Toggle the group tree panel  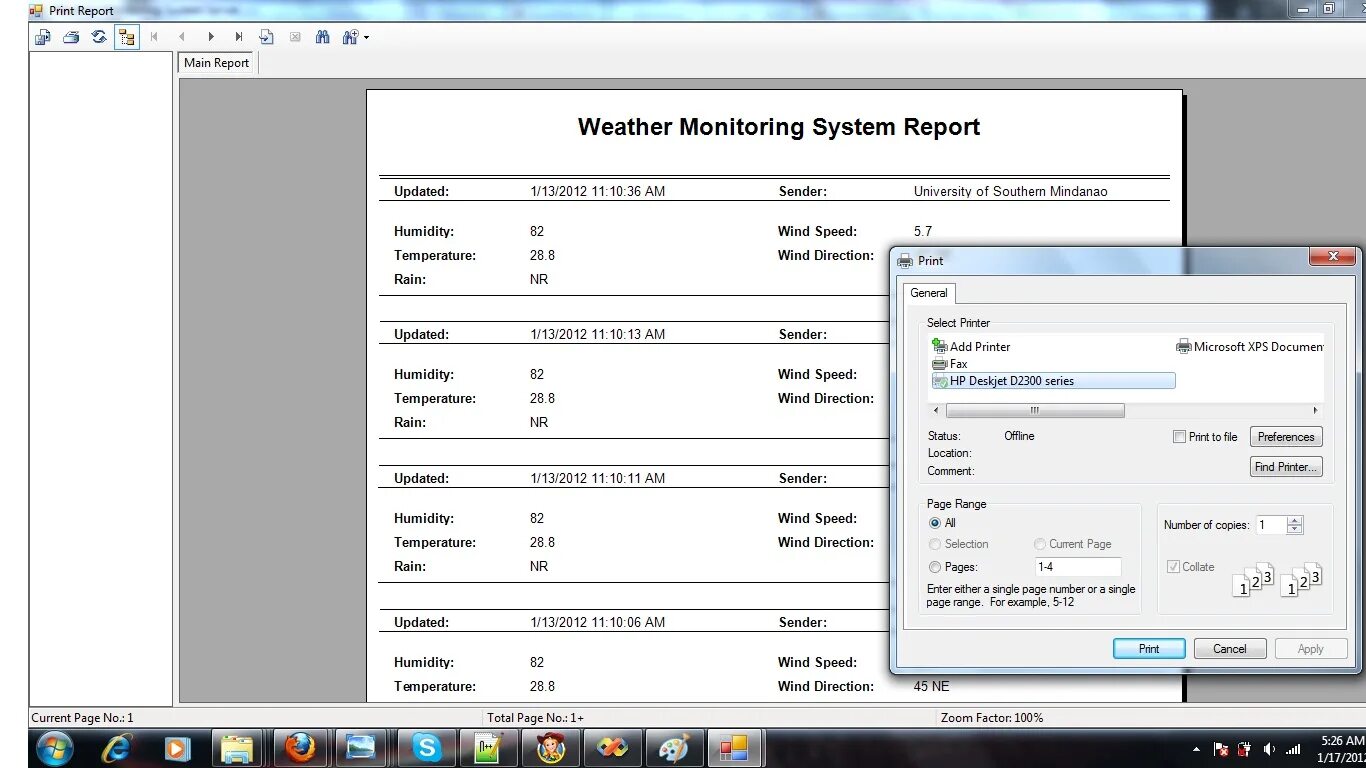(x=126, y=36)
